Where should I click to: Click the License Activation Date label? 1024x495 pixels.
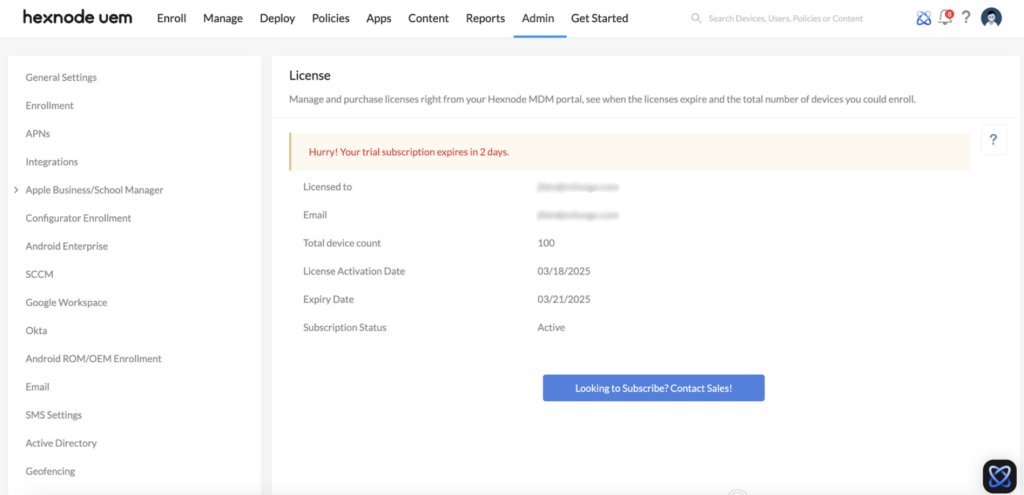(x=354, y=271)
